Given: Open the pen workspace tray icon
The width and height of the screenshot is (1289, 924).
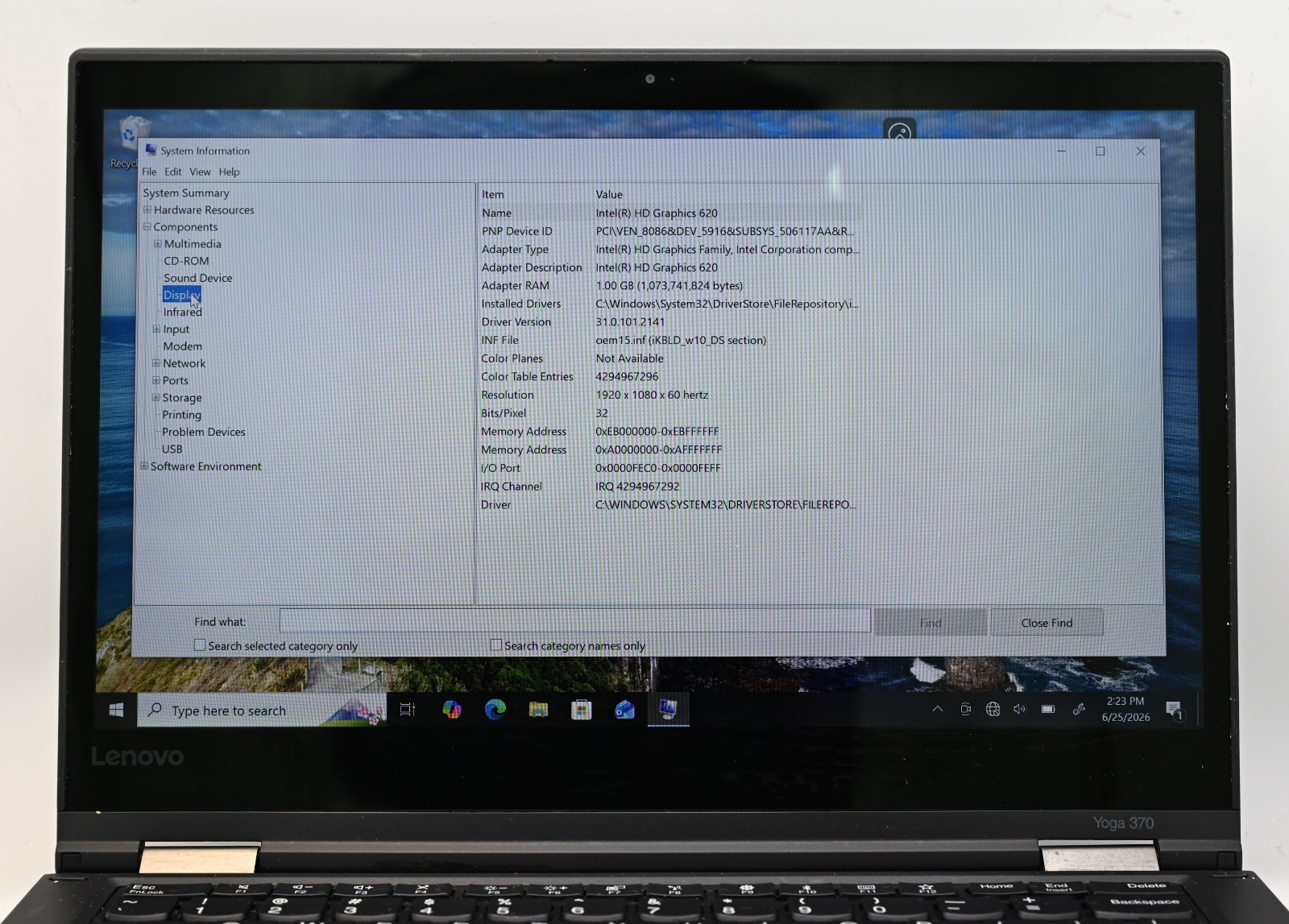Looking at the screenshot, I should coord(1079,709).
